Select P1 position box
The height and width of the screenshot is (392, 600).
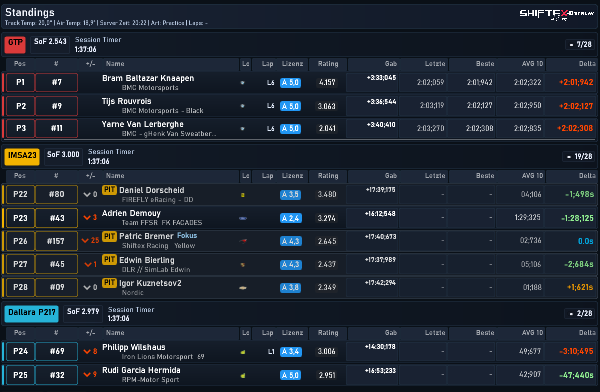pos(20,82)
